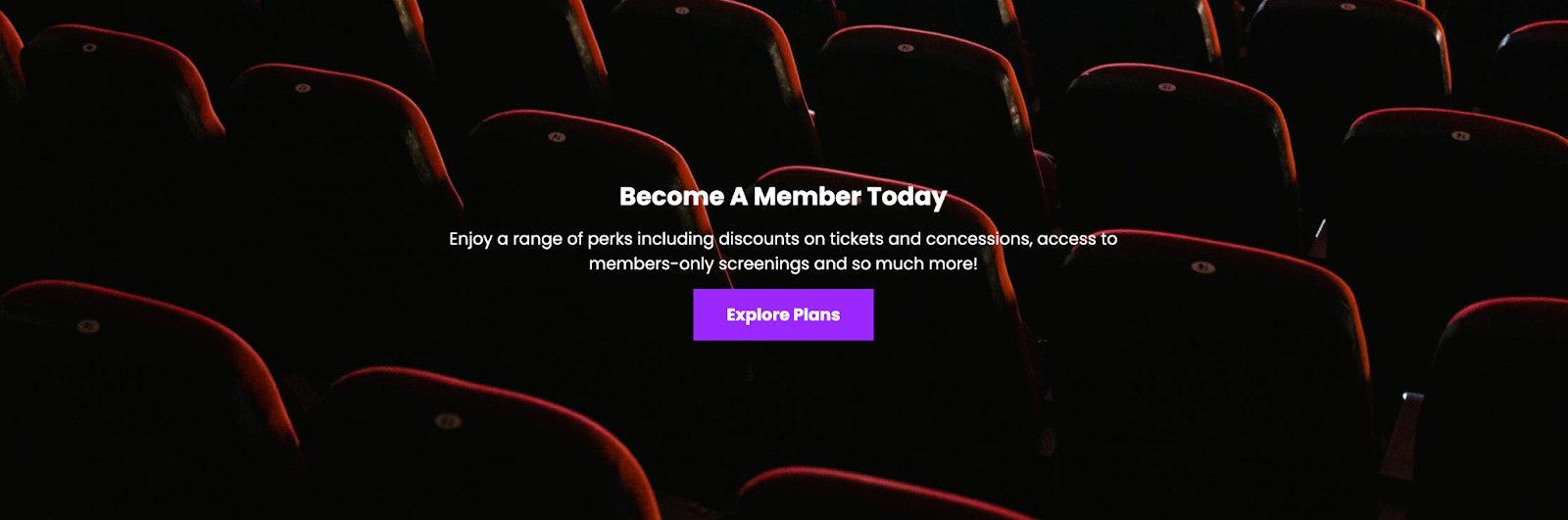The height and width of the screenshot is (520, 1568).
Task: Select the Become A Member Today heading
Action: coord(783,197)
